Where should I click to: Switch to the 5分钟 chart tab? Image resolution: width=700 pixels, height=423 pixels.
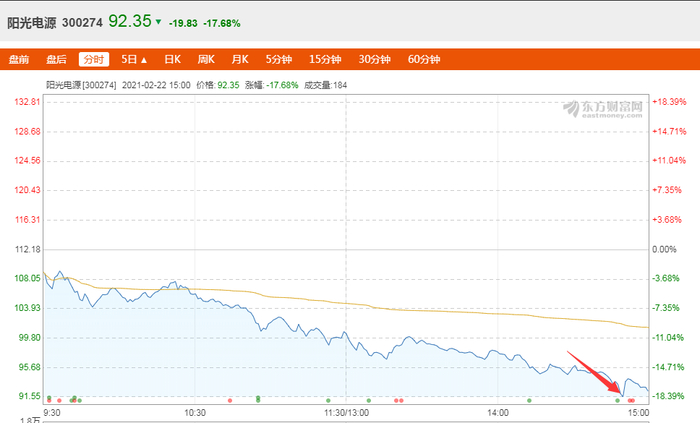tap(279, 59)
